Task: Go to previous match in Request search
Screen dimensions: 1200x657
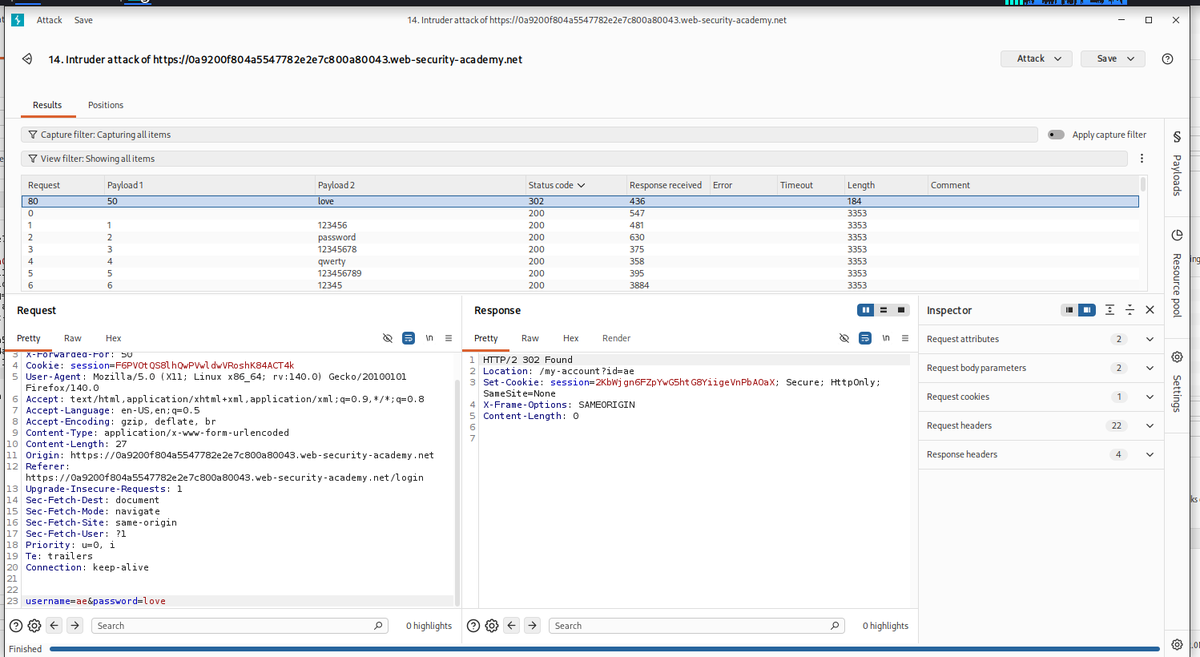Action: (55, 626)
